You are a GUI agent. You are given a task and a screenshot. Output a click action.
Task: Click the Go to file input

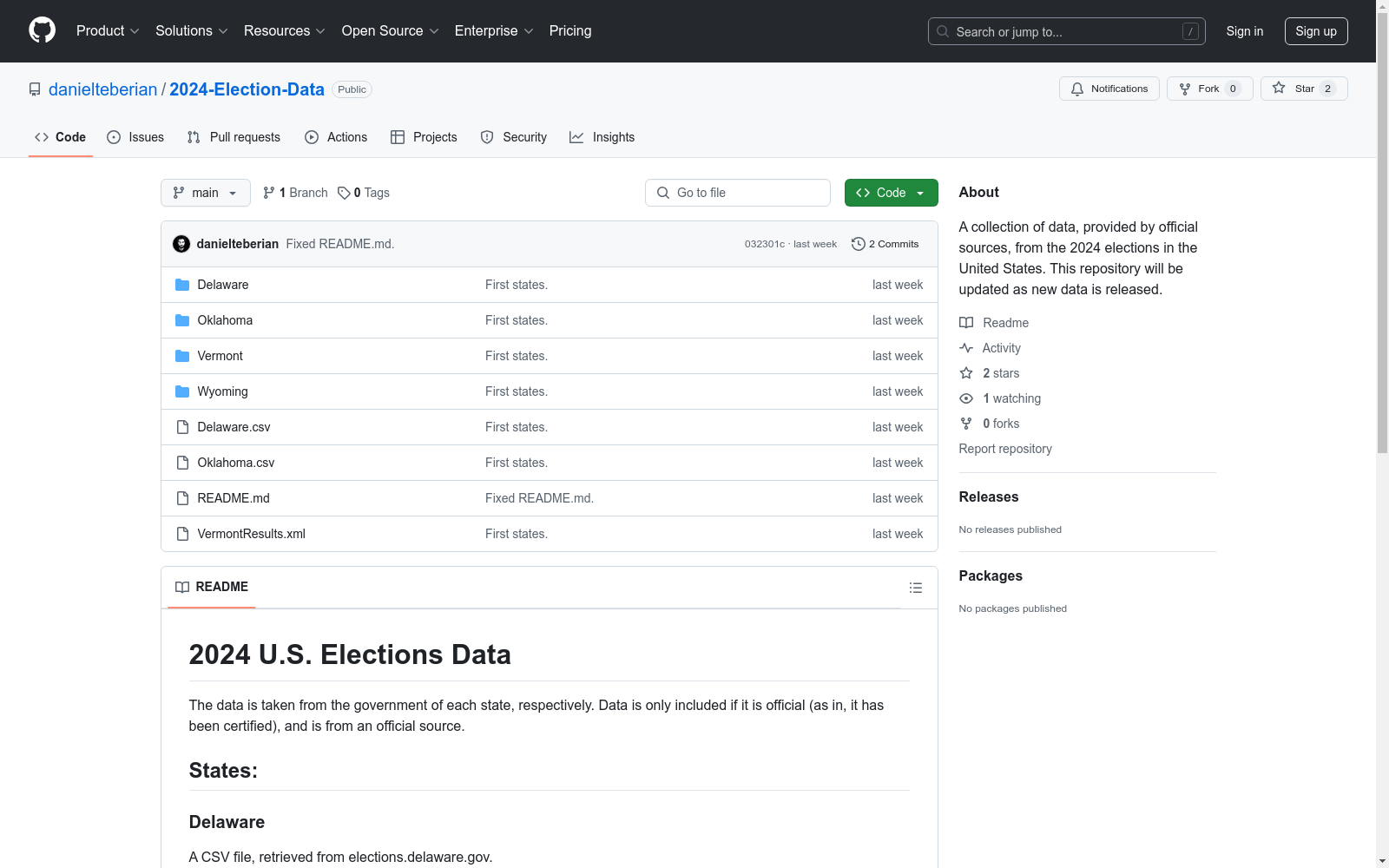coord(738,193)
